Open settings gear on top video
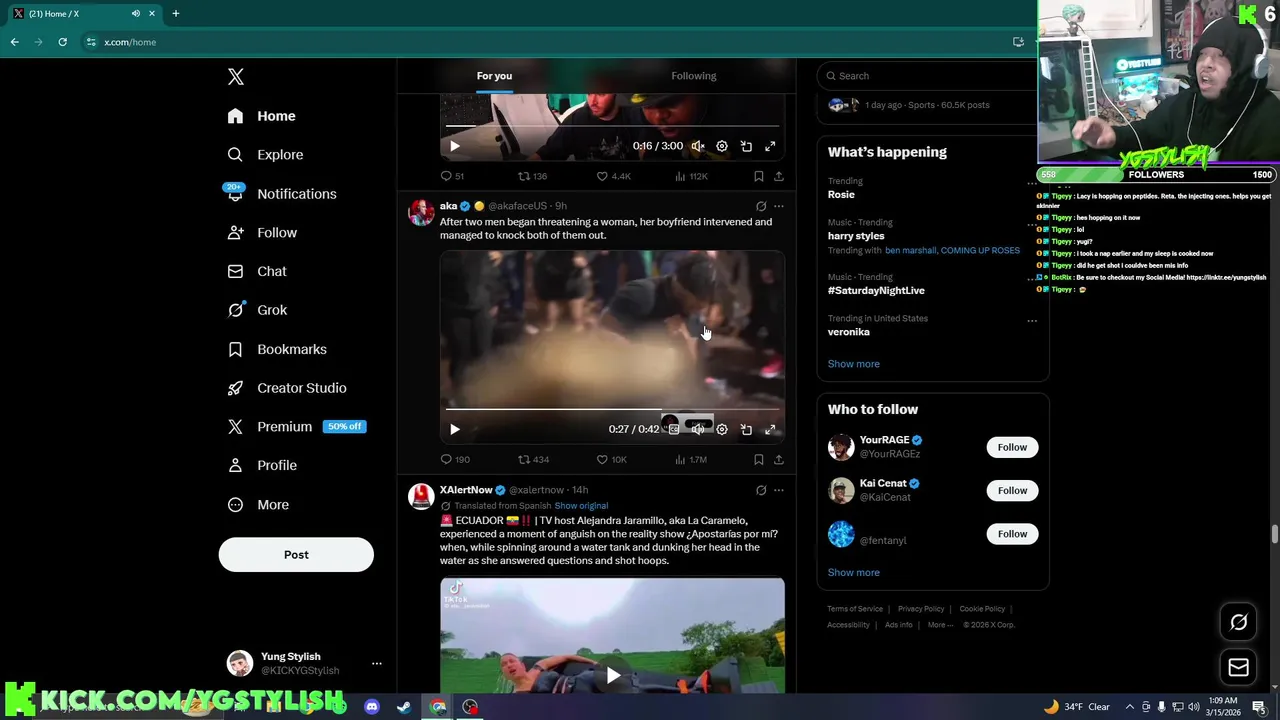This screenshot has height=720, width=1280. point(722,146)
